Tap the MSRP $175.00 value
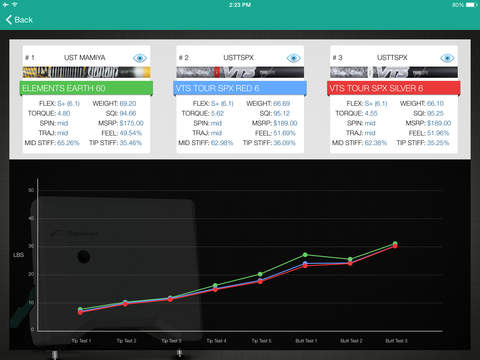Viewport: 480px width, 360px height. 132,123
